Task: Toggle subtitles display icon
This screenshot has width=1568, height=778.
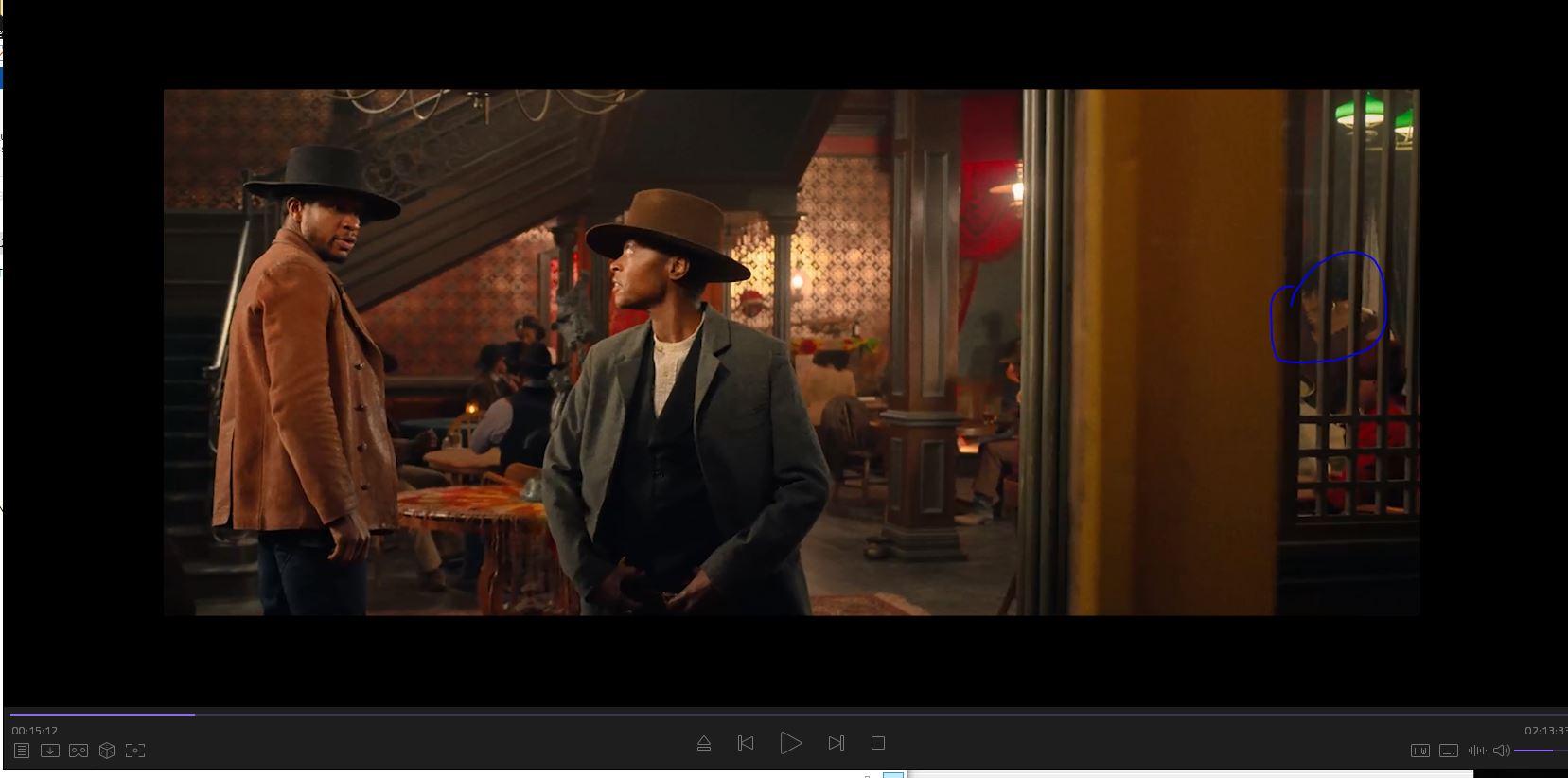Action: pos(1448,751)
